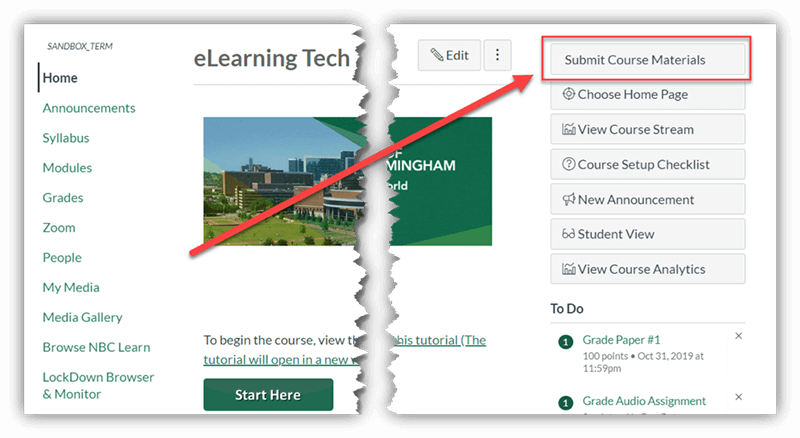Click the campus banner image
The height and width of the screenshot is (438, 800).
[x=347, y=181]
